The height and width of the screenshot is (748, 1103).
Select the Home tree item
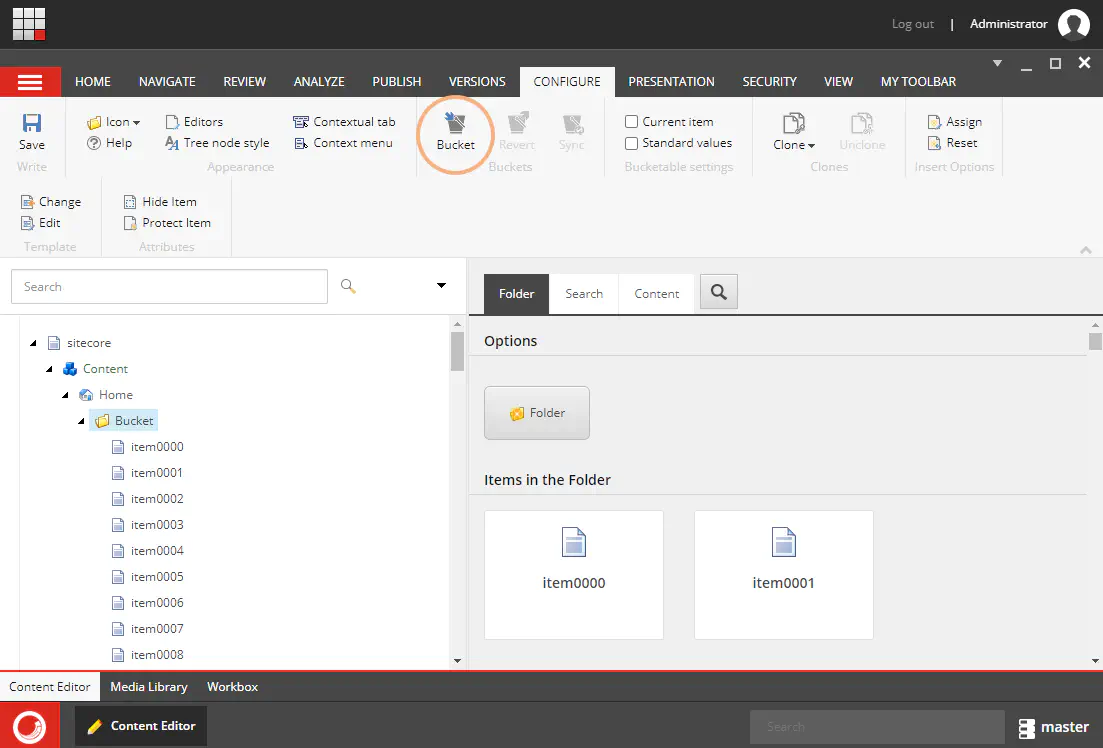pos(106,395)
